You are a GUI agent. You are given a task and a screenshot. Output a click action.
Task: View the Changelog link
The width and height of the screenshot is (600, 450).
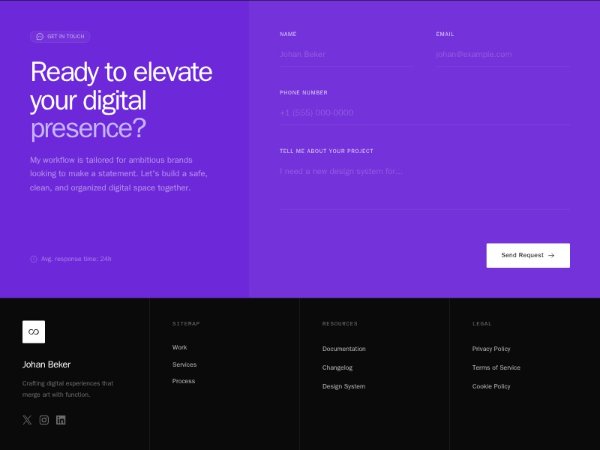pos(337,367)
